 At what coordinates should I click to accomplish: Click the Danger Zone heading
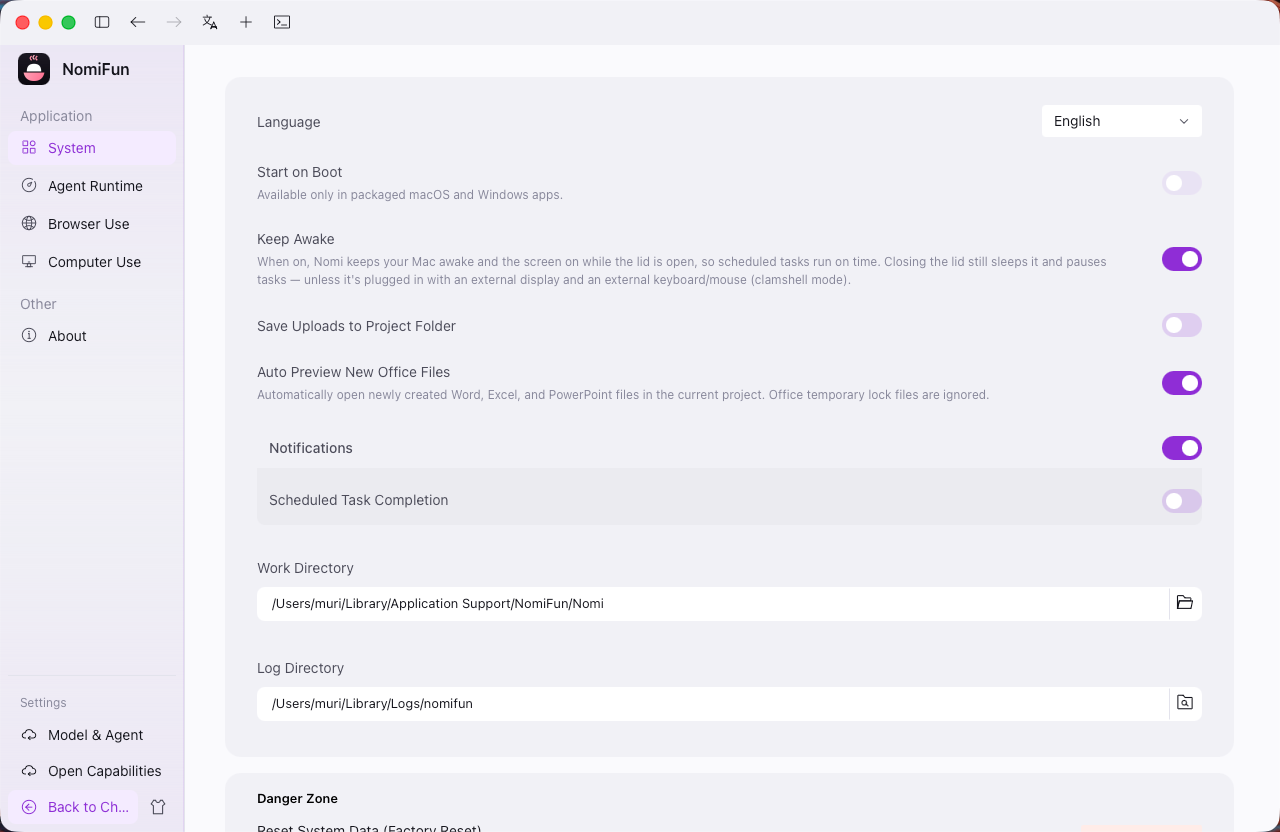[297, 798]
